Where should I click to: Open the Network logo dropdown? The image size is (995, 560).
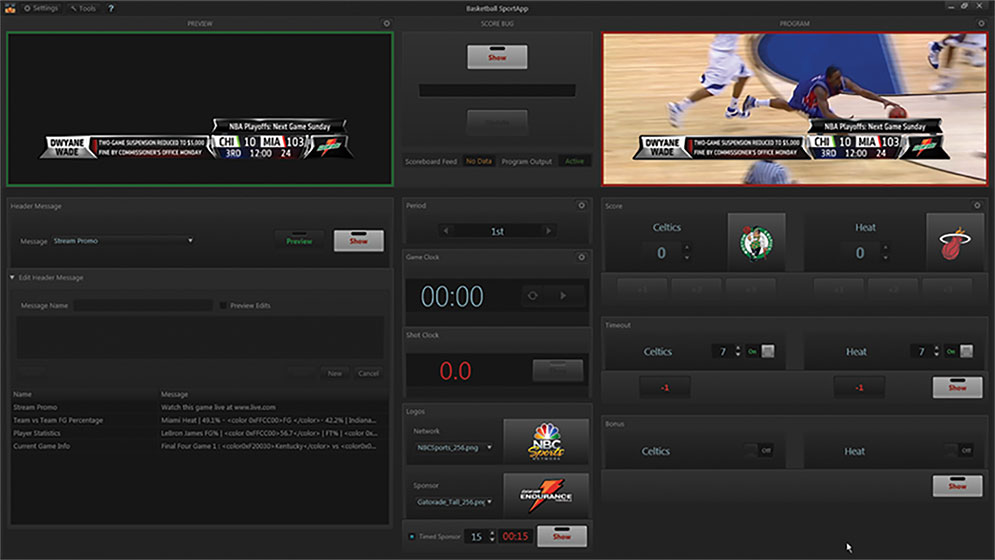tap(455, 447)
